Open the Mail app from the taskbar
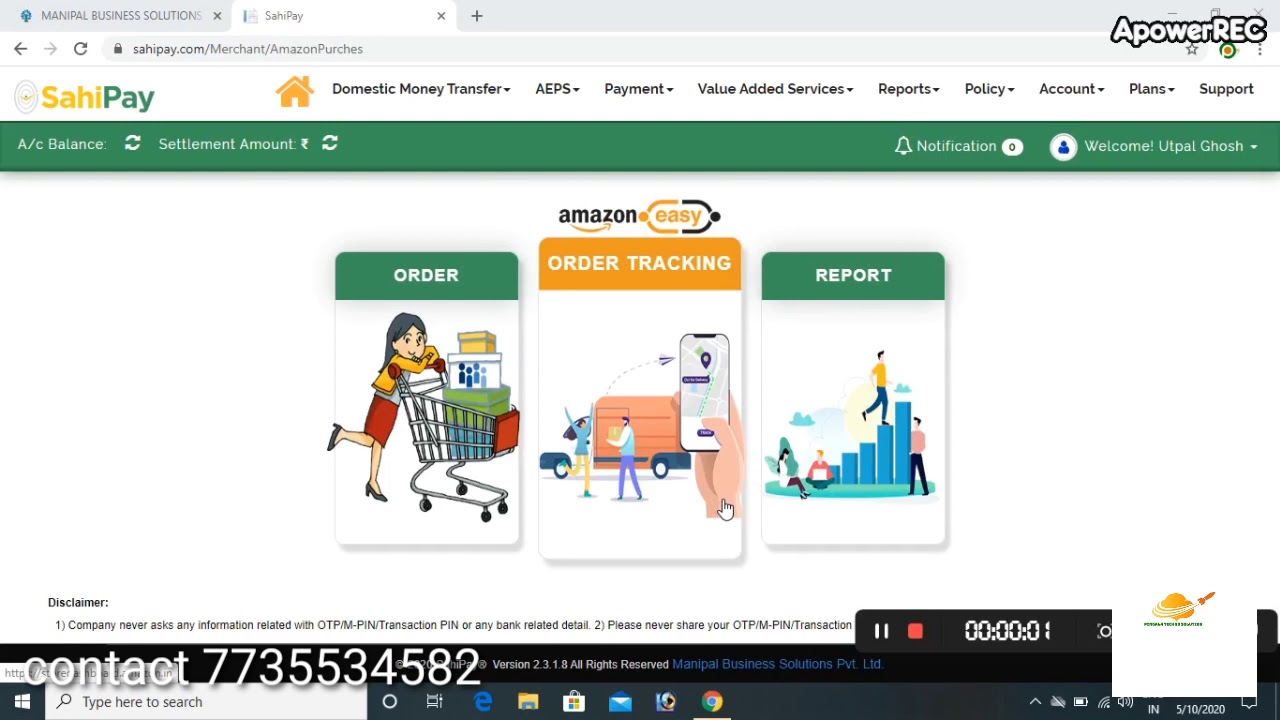1280x720 pixels. click(620, 702)
